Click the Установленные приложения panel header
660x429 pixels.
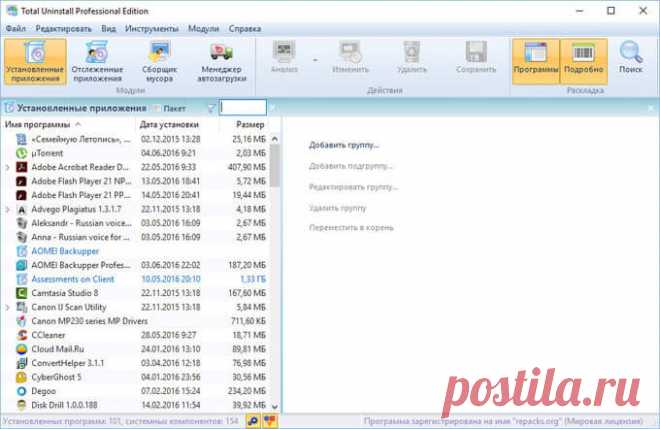82,109
